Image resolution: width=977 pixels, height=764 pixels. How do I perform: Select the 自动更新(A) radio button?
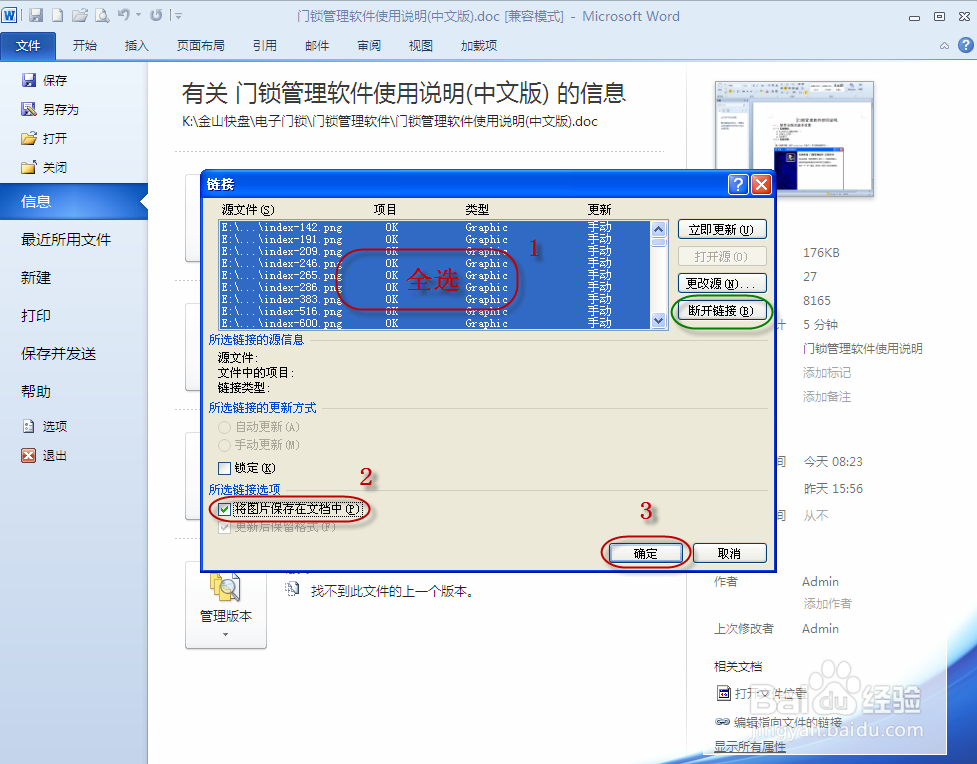(227, 426)
